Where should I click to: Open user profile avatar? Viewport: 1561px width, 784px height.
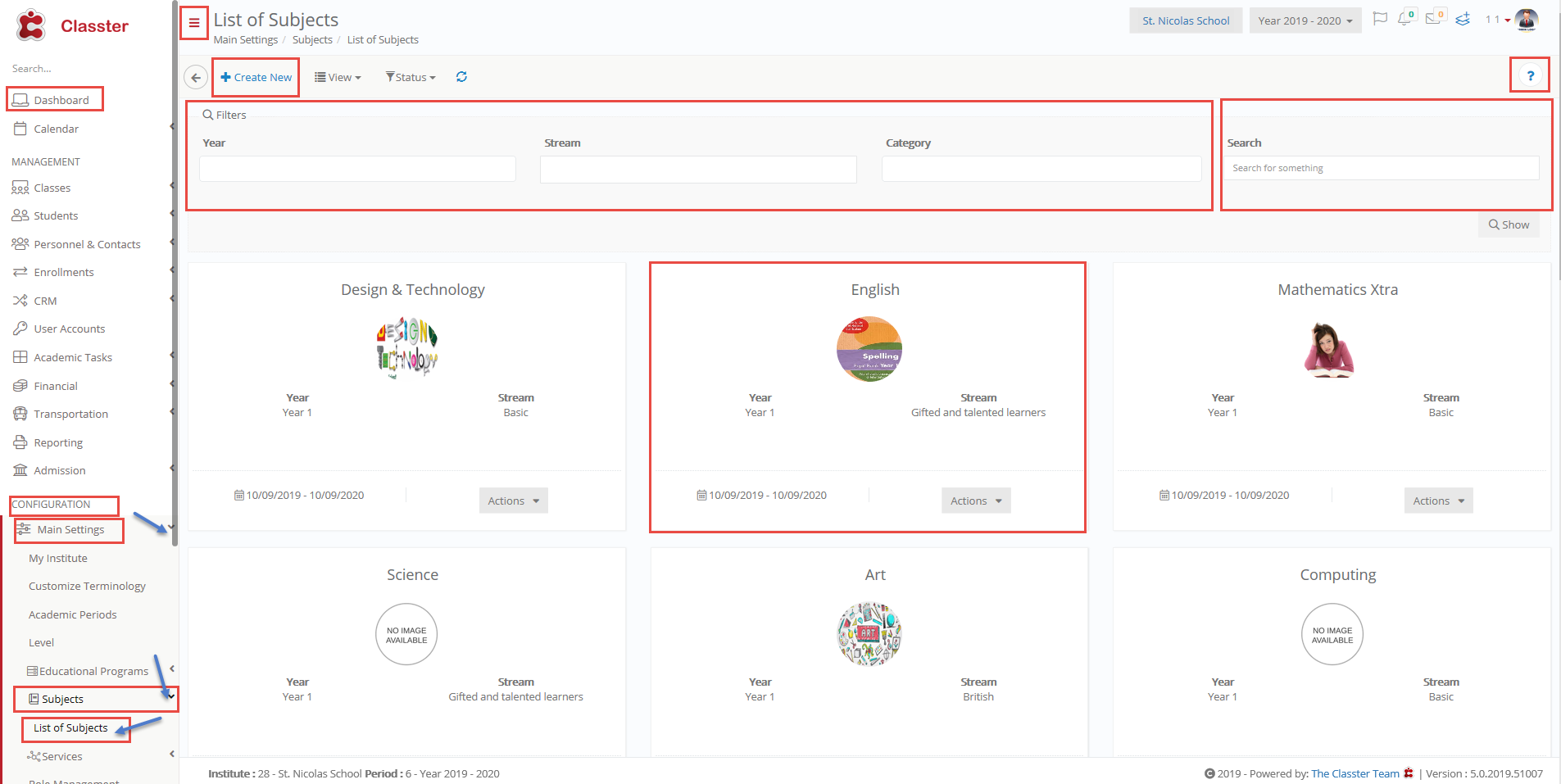click(x=1527, y=20)
